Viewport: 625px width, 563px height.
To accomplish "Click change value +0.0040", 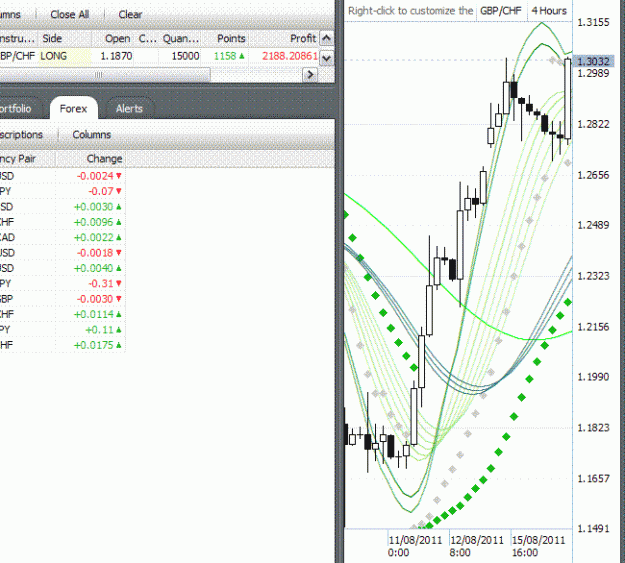I will click(94, 268).
